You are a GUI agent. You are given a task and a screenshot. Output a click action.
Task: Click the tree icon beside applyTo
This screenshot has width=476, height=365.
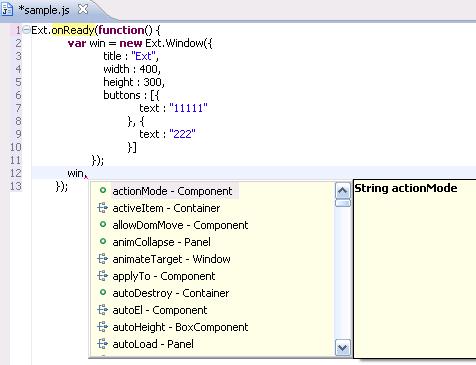103,276
